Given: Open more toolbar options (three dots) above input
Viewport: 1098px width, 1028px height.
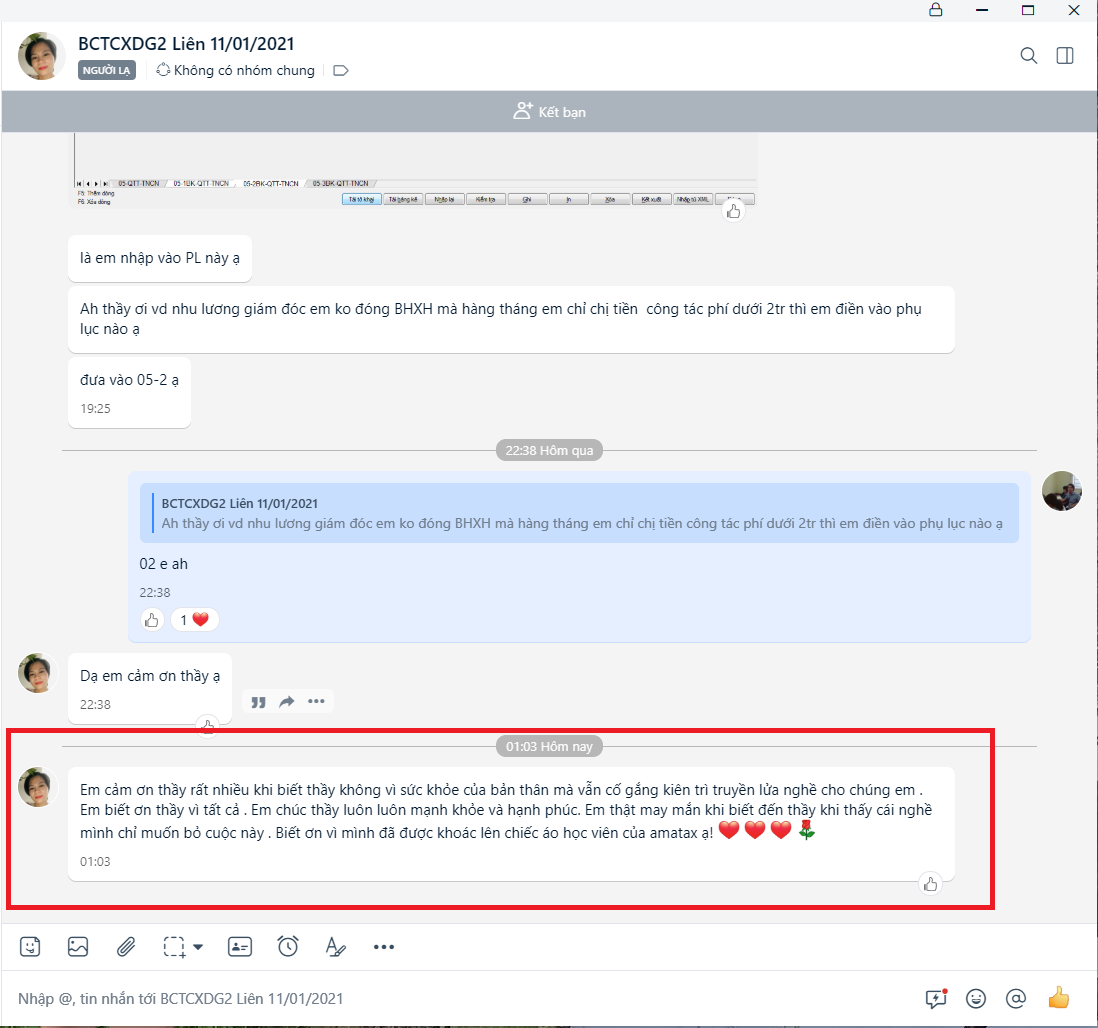Looking at the screenshot, I should coord(384,946).
